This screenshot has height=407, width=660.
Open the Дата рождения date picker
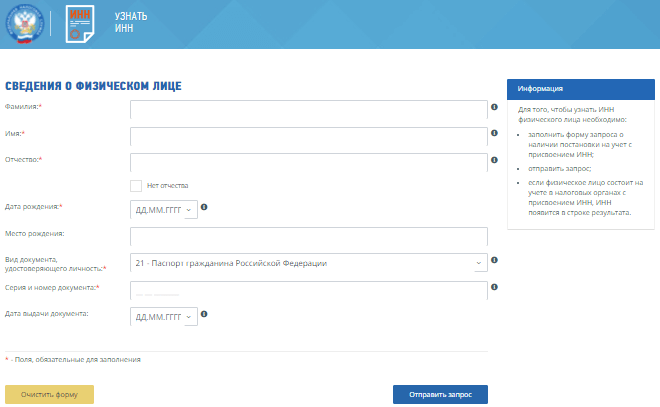(165, 210)
